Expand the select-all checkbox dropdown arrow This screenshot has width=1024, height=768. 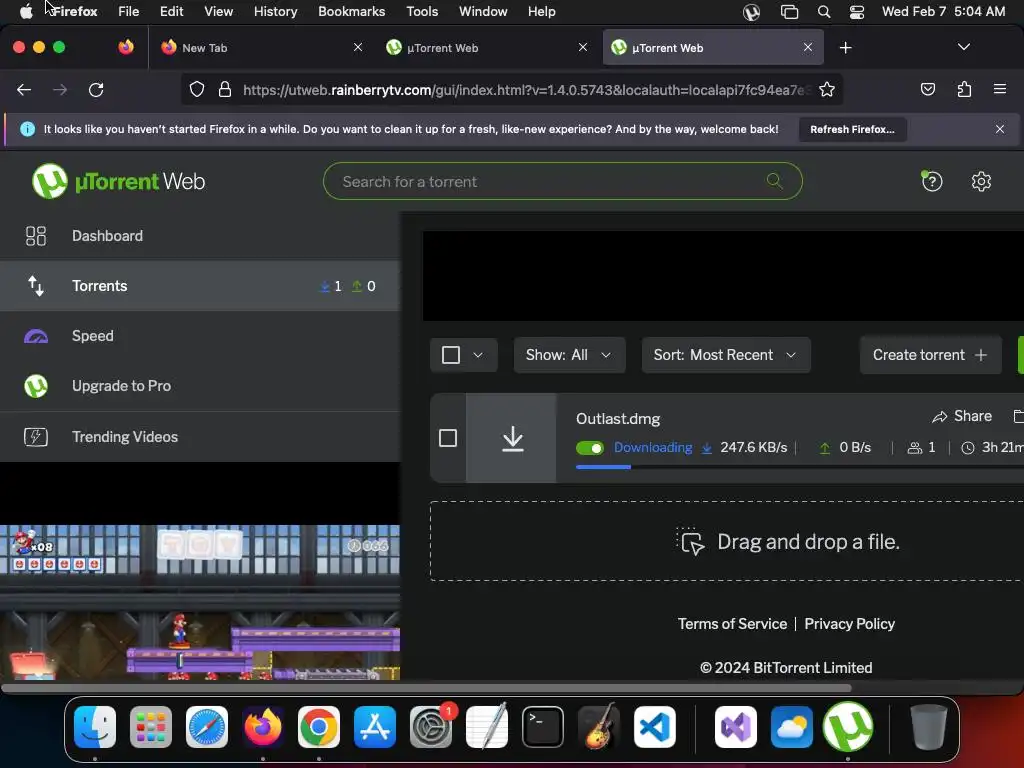(478, 355)
